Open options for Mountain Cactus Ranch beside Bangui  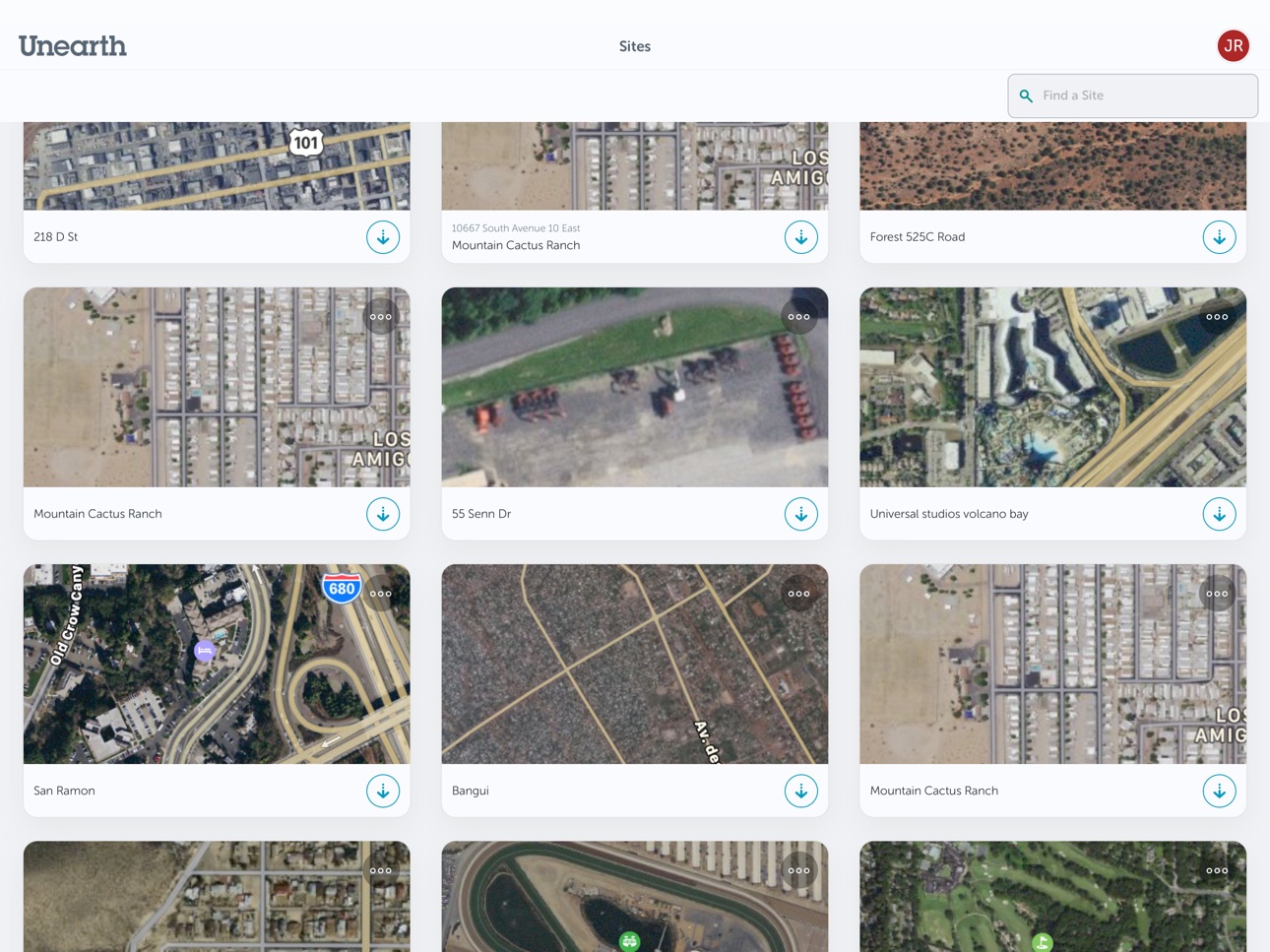pyautogui.click(x=1217, y=594)
